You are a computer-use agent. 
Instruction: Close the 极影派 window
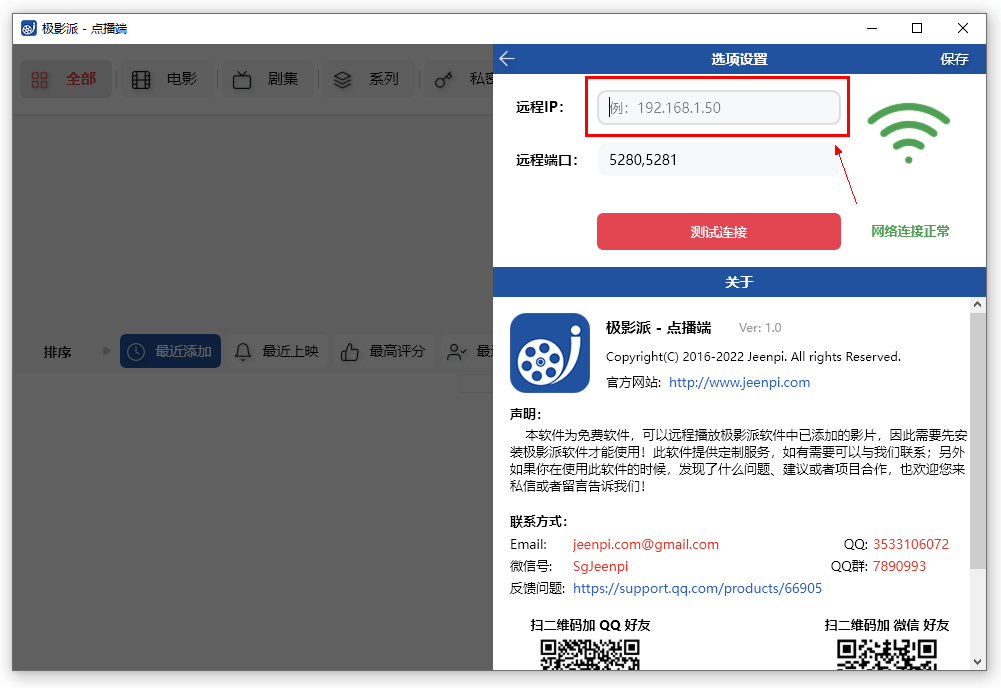pyautogui.click(x=963, y=28)
